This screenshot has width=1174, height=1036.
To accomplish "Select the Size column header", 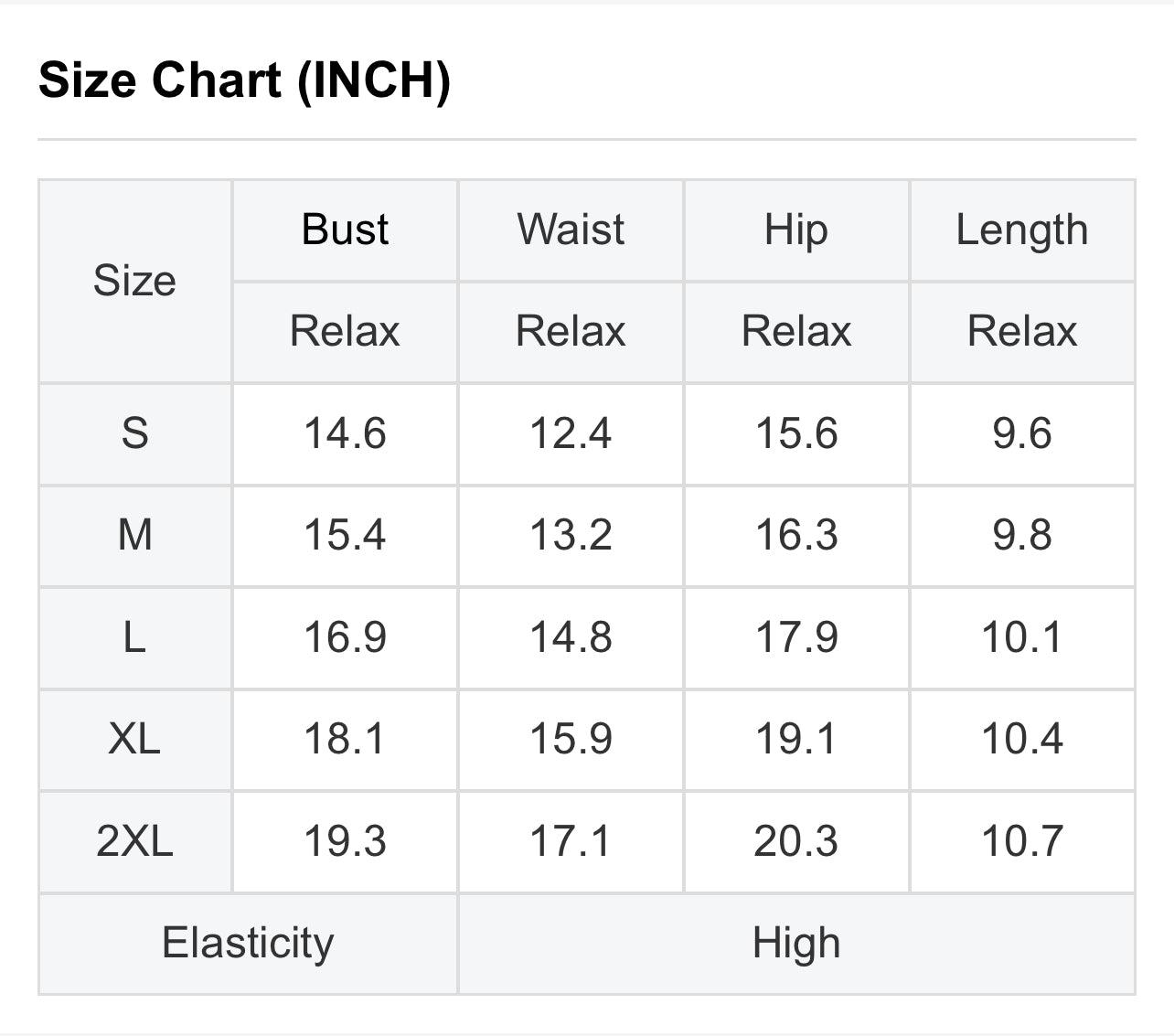I will click(134, 281).
